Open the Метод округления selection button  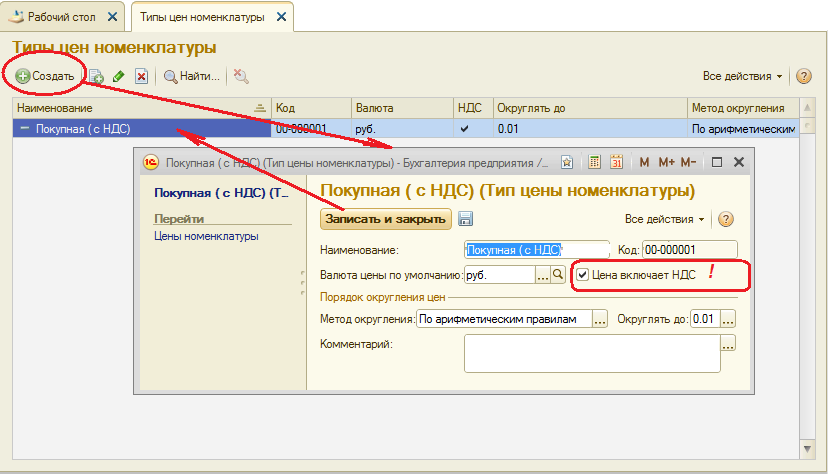(600, 319)
